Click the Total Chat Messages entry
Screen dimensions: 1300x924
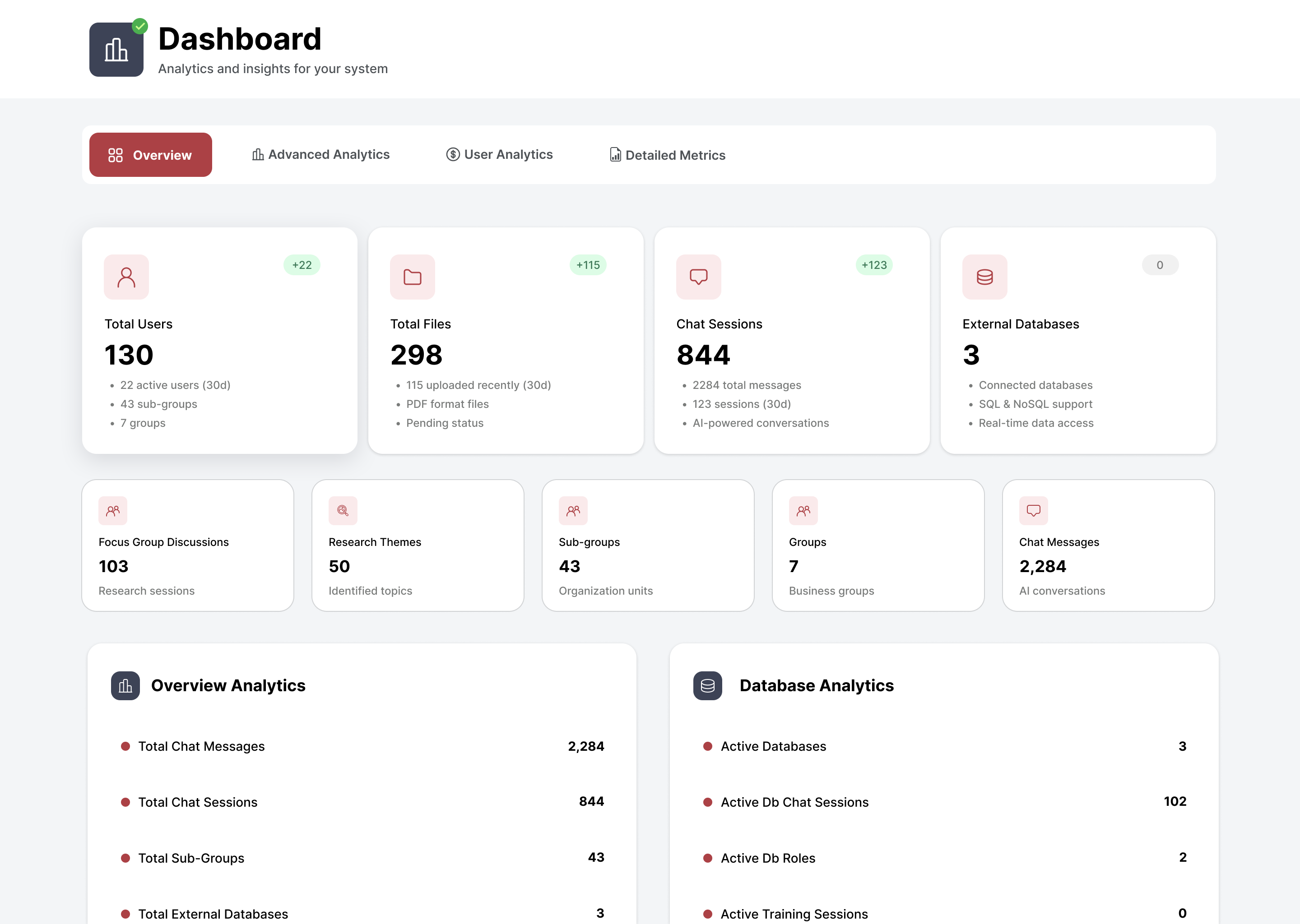[201, 746]
